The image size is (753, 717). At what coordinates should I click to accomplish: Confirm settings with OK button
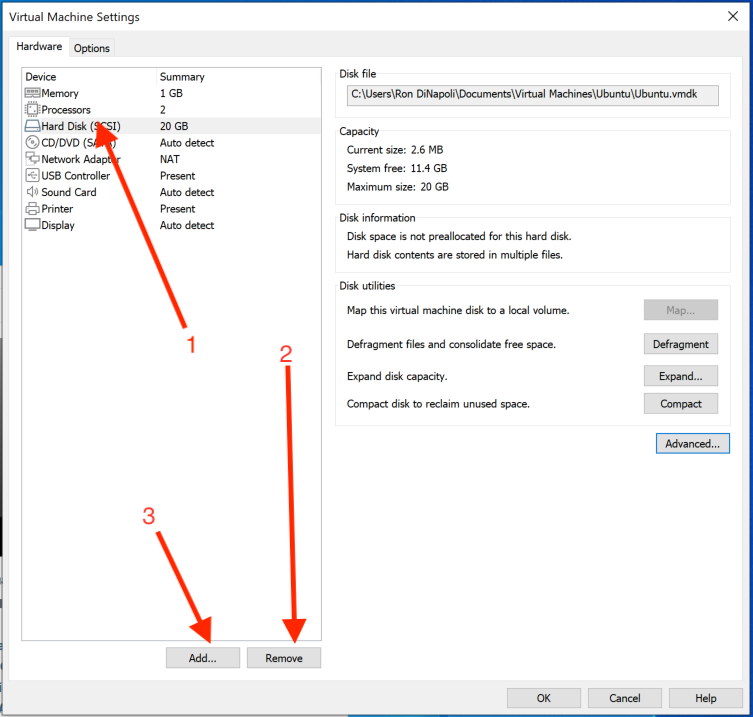point(543,698)
